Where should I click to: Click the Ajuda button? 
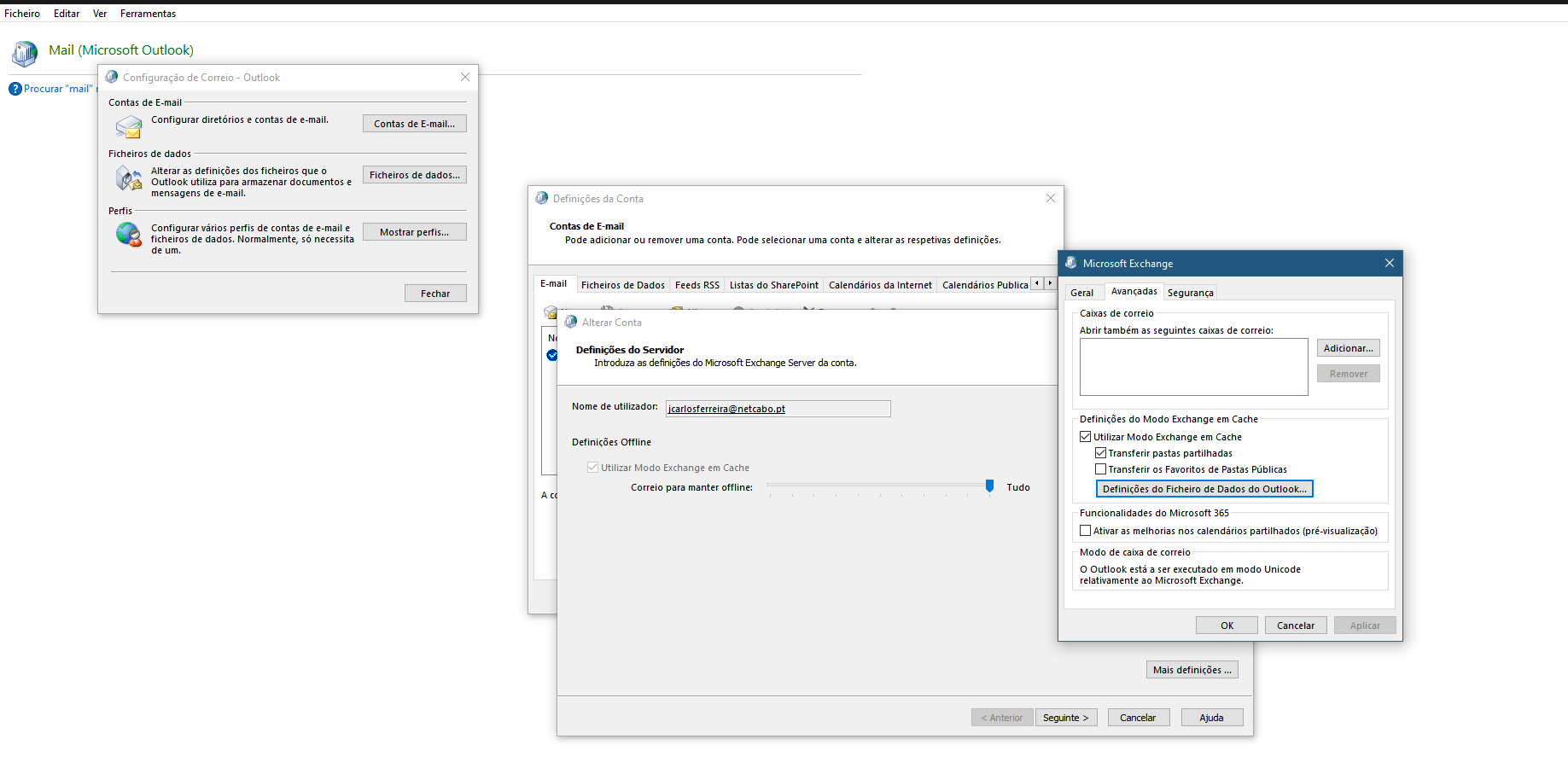1212,718
